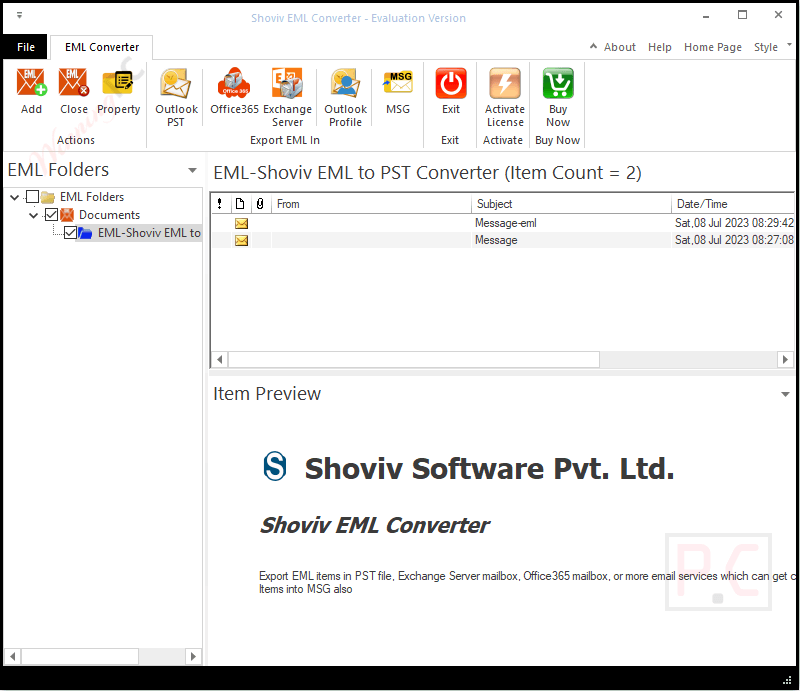The image size is (800, 691).
Task: Open the Home Page link
Action: [712, 47]
